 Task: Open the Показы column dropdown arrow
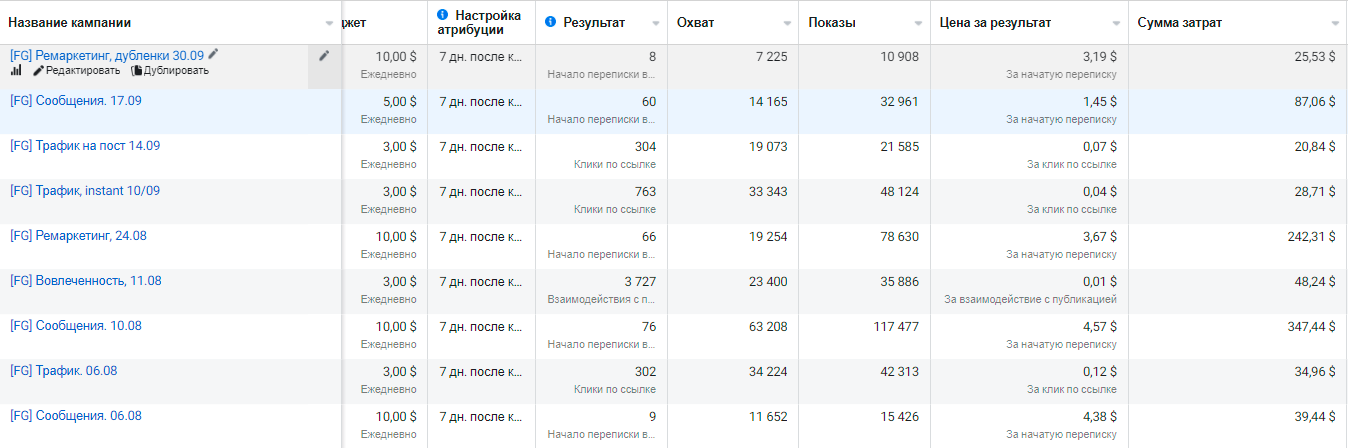pyautogui.click(x=918, y=23)
